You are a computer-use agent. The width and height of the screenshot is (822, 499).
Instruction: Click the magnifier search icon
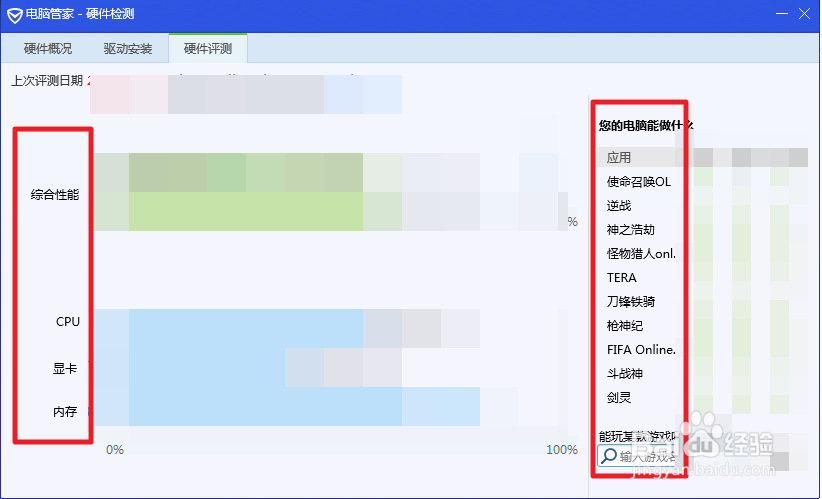[x=608, y=455]
